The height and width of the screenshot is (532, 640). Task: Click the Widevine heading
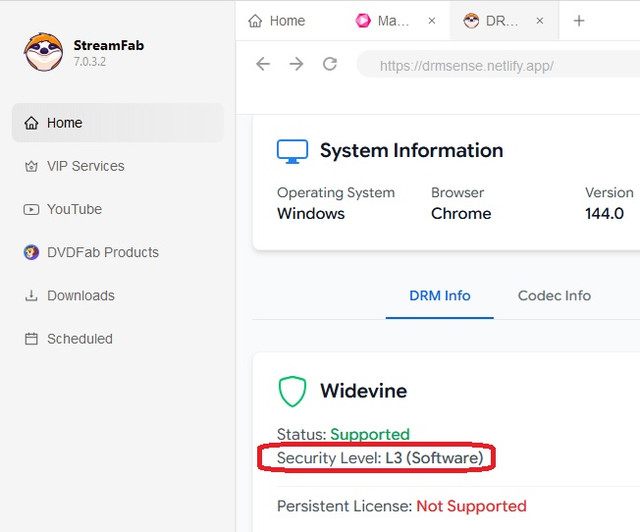coord(363,391)
